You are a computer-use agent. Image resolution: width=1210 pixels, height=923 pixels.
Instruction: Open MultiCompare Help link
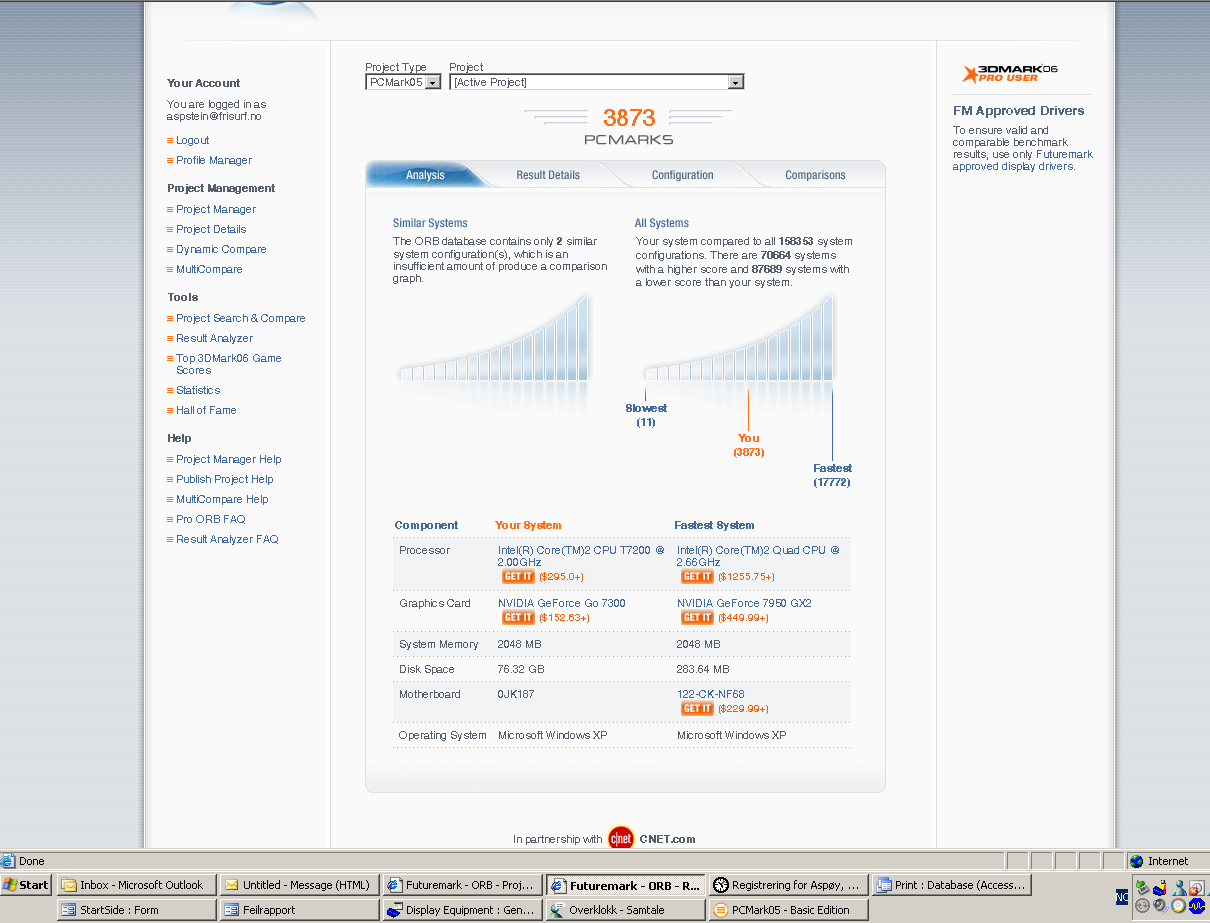222,500
